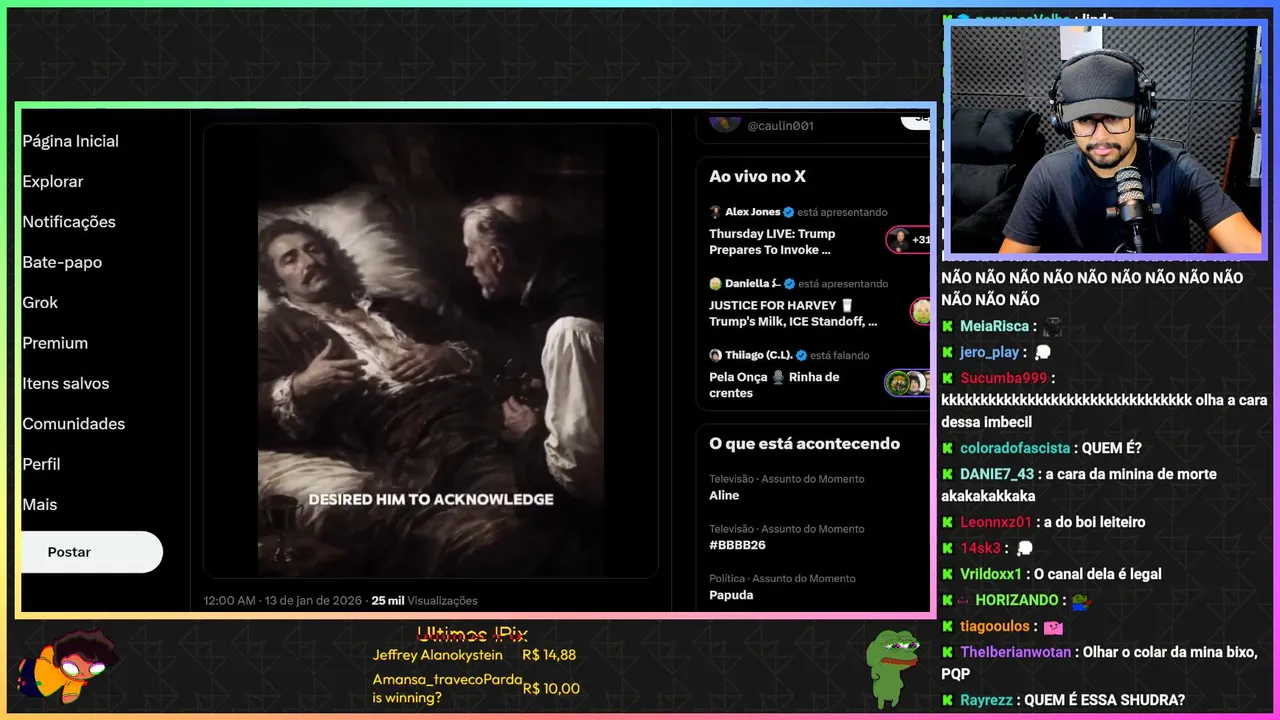Viewport: 1280px width, 720px height.
Task: Open the Papuda trending topic
Action: click(x=731, y=595)
